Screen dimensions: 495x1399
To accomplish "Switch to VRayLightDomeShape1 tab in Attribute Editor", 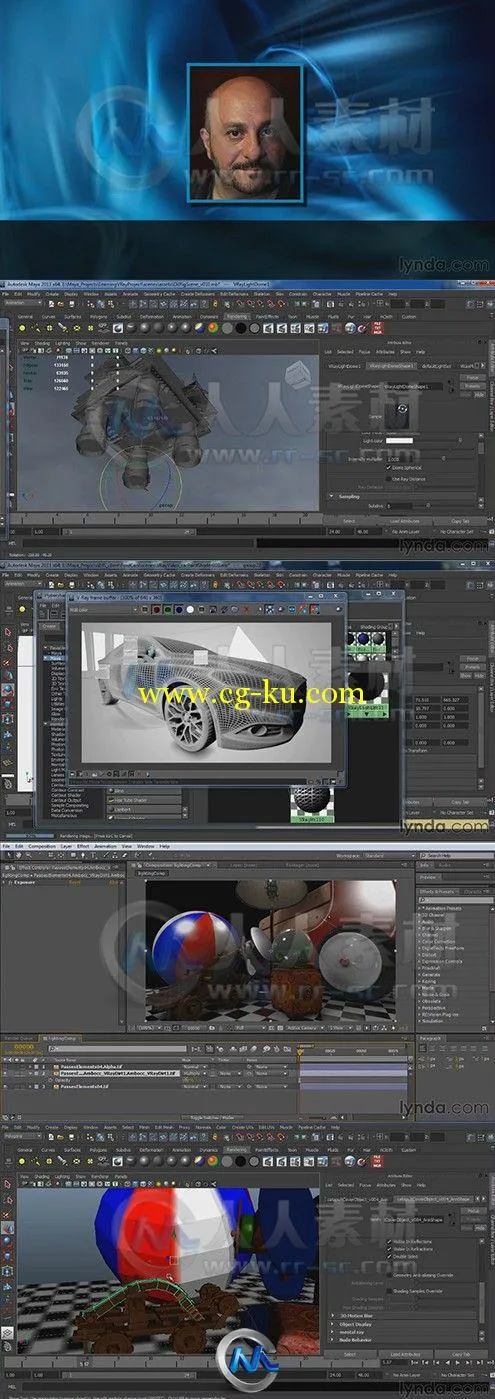I will (x=390, y=366).
